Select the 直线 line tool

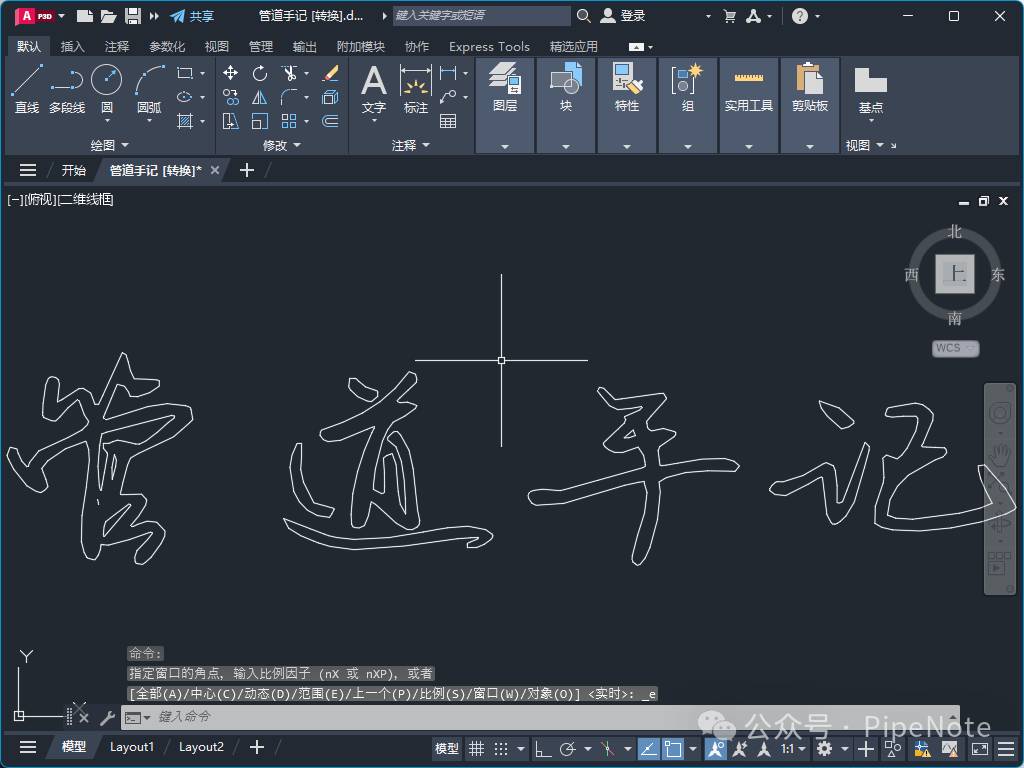coord(27,88)
